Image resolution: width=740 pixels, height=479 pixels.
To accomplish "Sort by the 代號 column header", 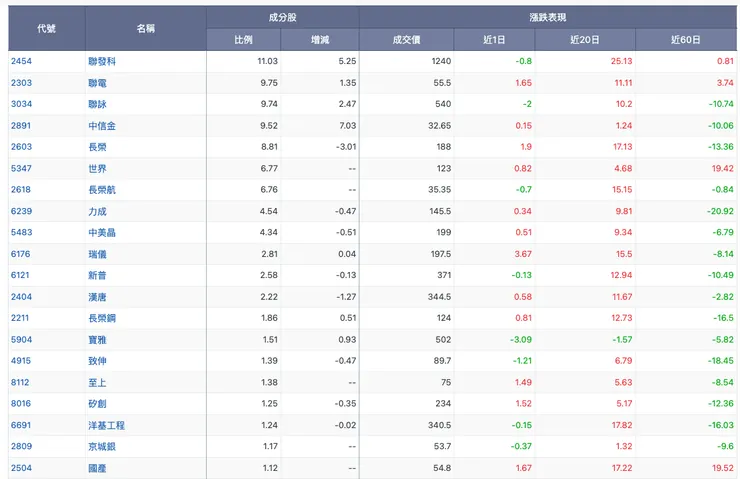I will (47, 28).
